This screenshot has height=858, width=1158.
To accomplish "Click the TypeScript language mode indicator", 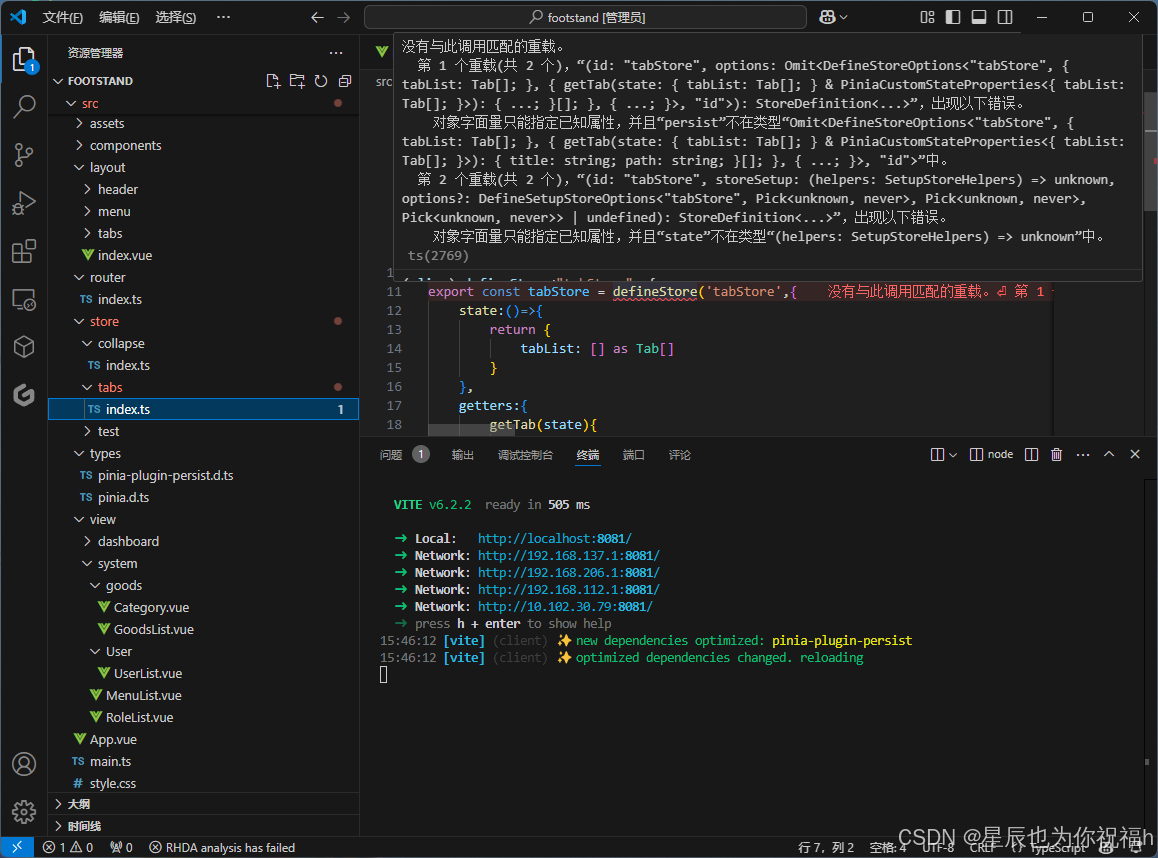I will [x=1057, y=847].
